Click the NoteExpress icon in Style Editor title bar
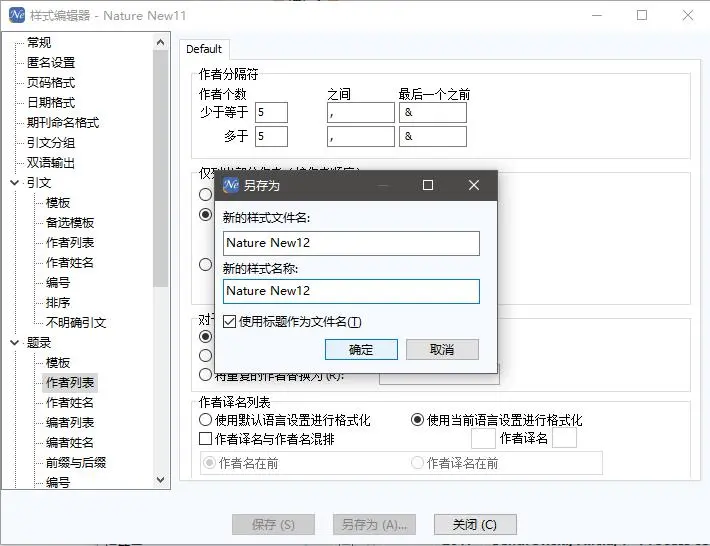Screen dimensions: 710x546 17,15
